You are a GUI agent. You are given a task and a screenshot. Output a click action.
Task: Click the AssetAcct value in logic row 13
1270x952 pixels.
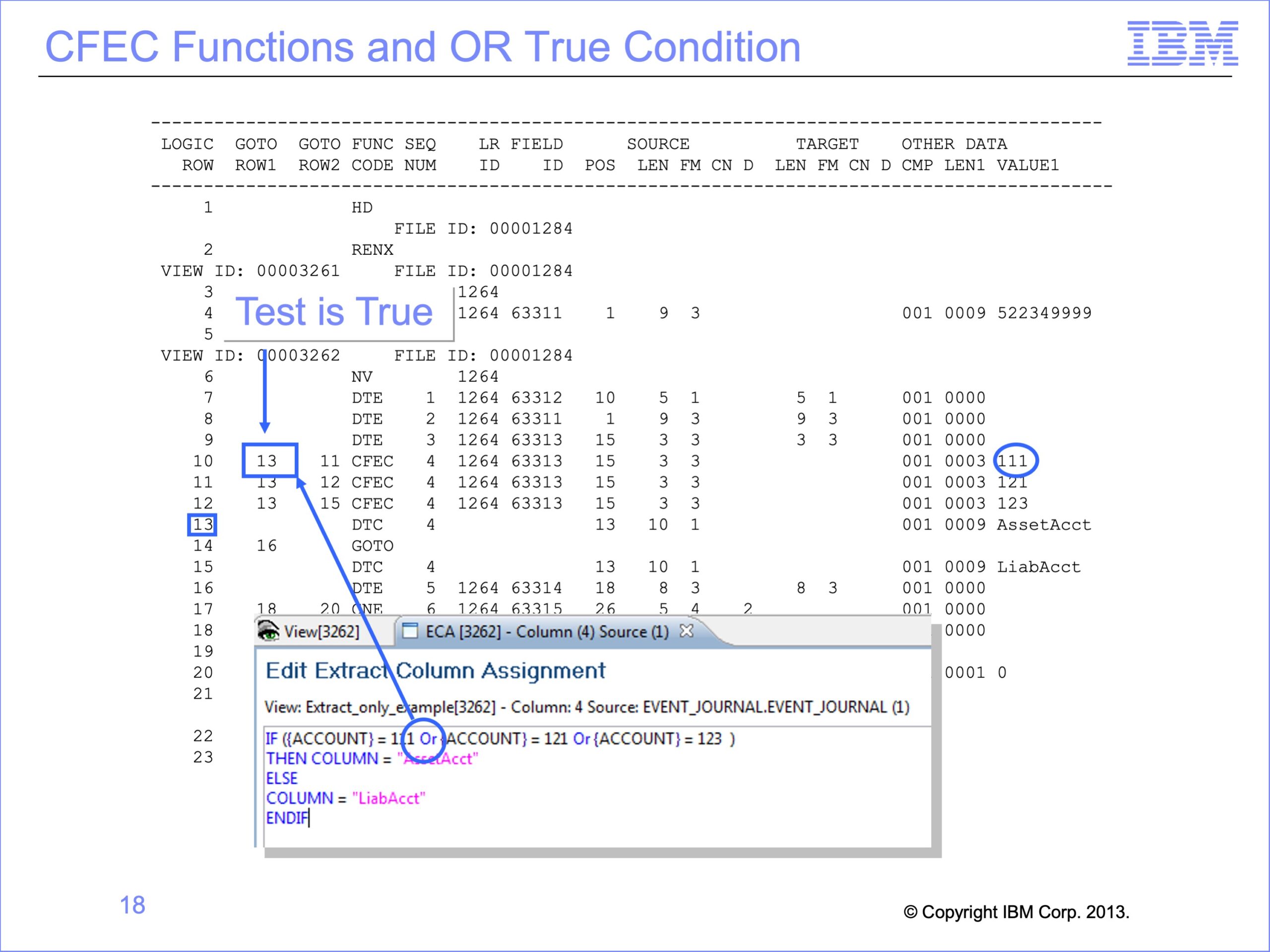1044,525
